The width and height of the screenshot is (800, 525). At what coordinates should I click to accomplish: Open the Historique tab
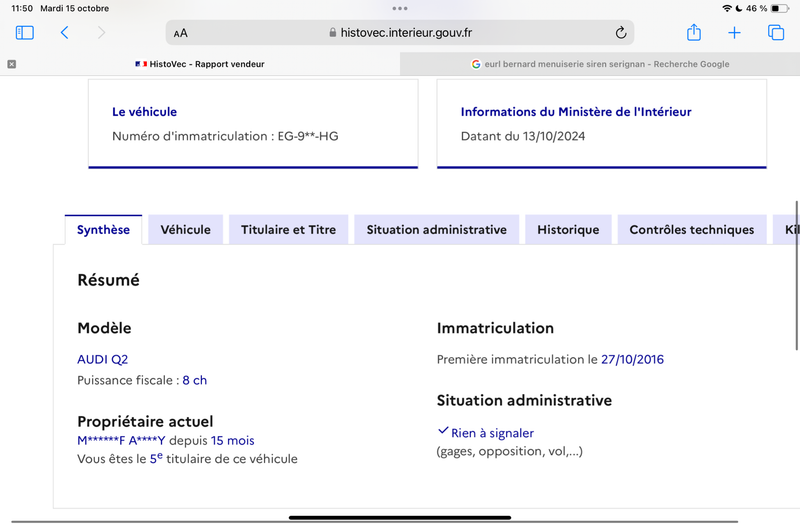coord(568,230)
